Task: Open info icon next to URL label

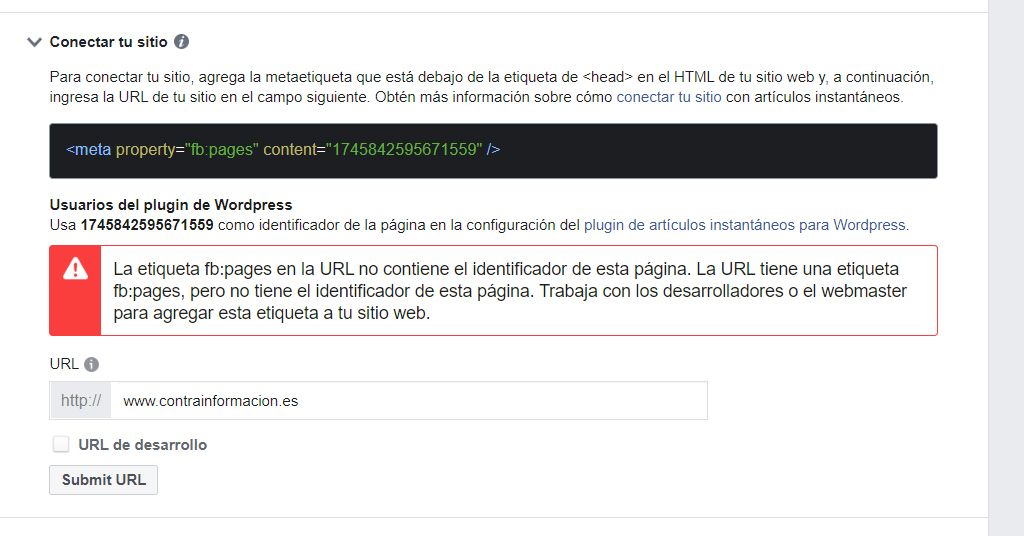Action: [x=91, y=364]
